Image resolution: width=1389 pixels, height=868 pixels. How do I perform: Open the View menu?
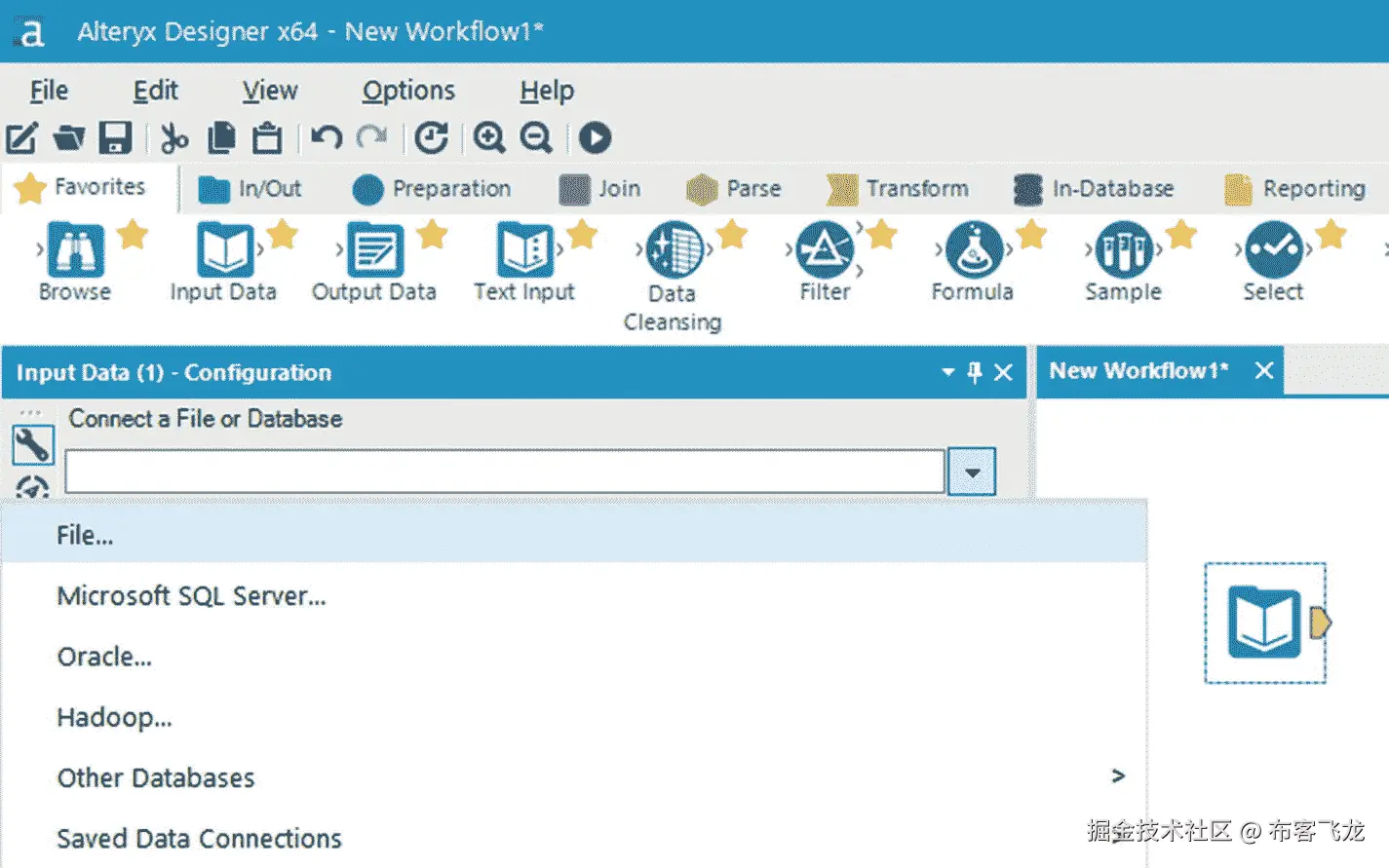pos(270,91)
